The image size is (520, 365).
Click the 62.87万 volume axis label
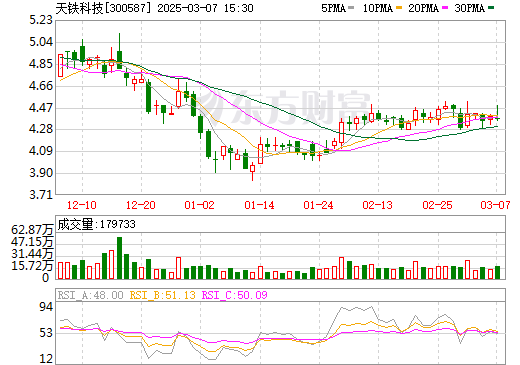click(x=32, y=229)
